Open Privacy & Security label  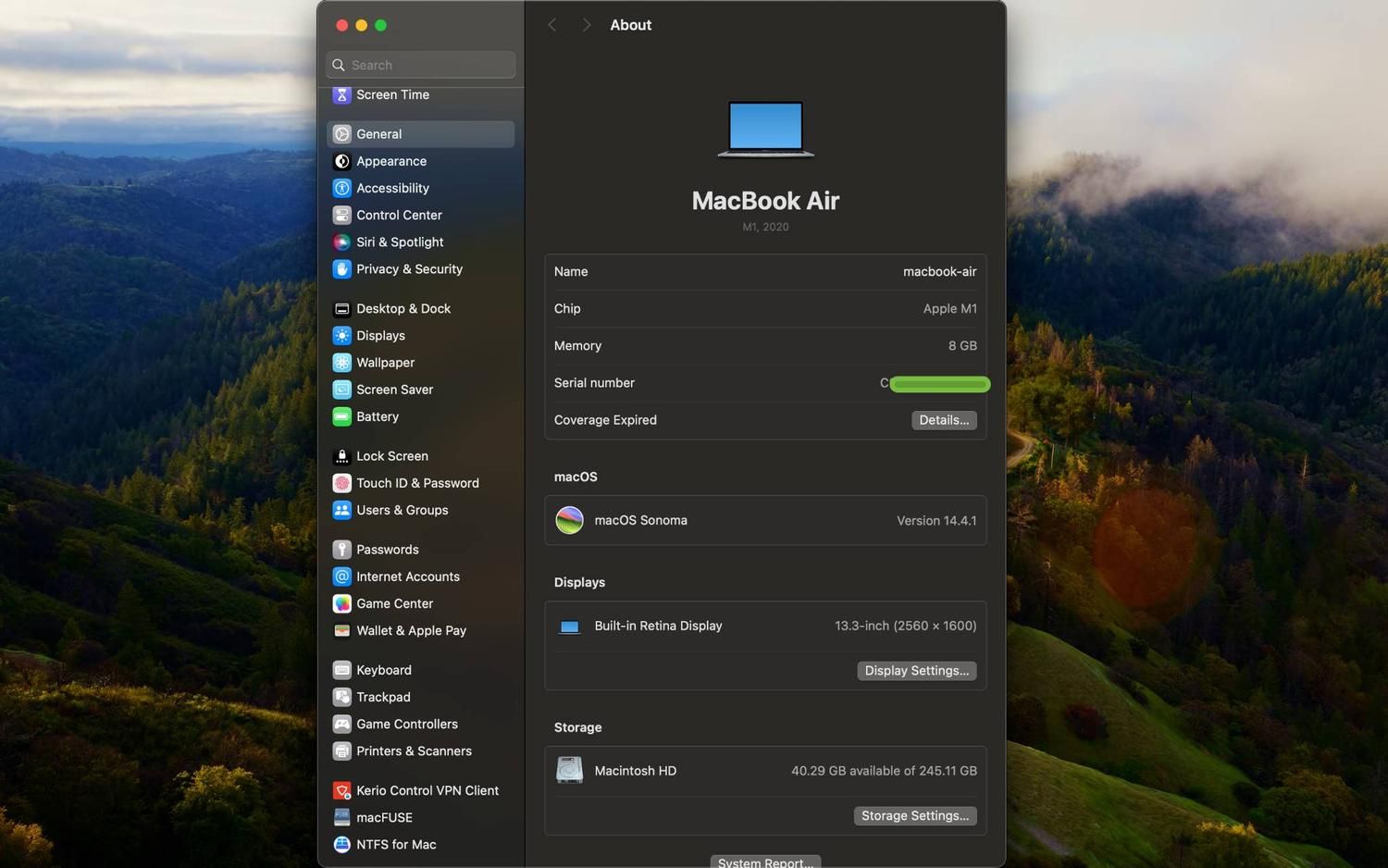point(409,269)
